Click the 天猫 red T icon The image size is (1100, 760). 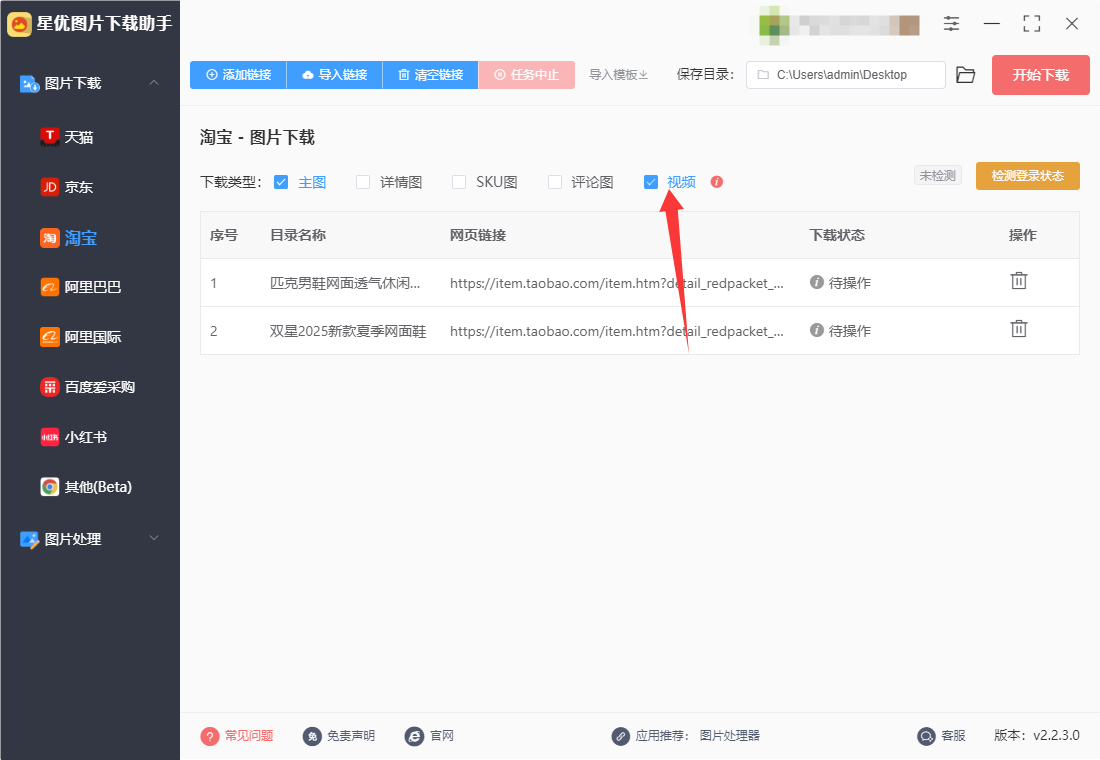(x=49, y=137)
